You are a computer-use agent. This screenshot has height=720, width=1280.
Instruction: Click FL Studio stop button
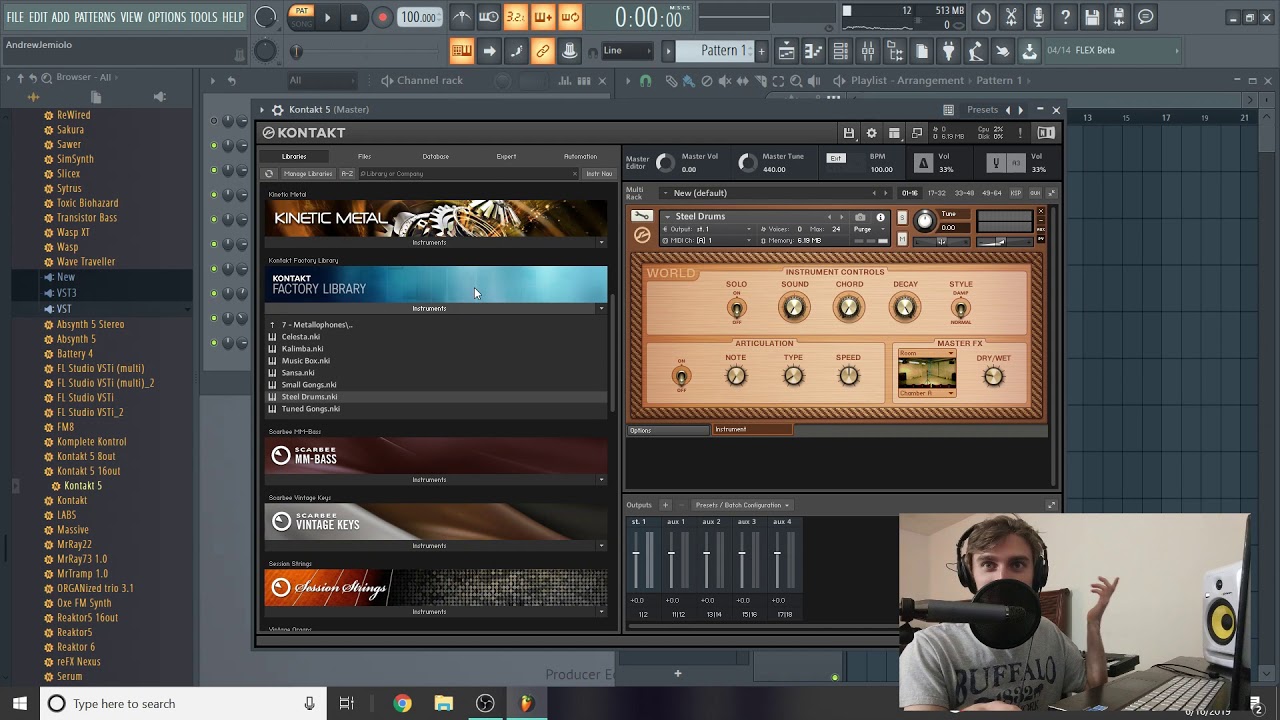[353, 17]
